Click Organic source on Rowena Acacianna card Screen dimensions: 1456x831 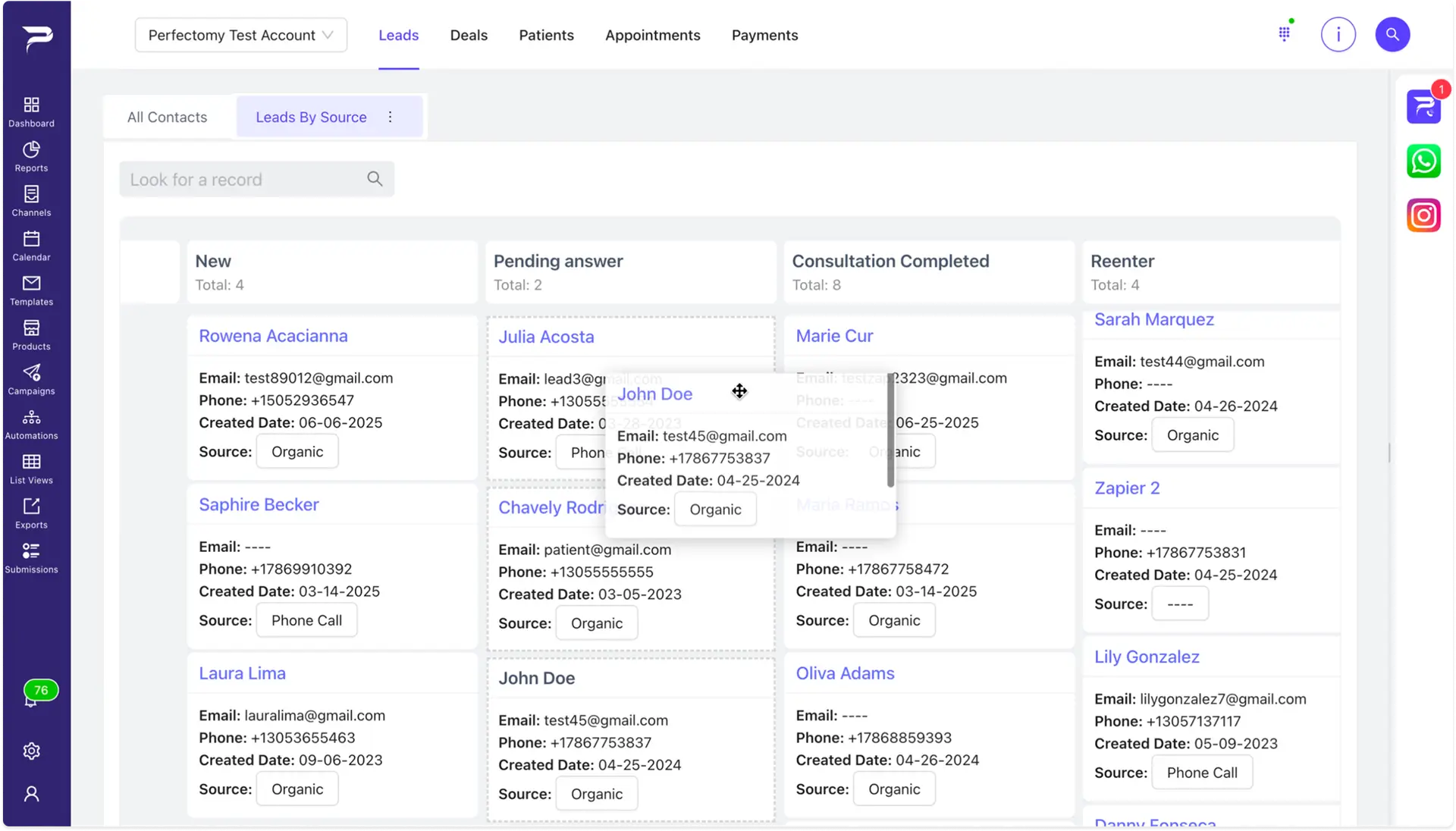[297, 451]
